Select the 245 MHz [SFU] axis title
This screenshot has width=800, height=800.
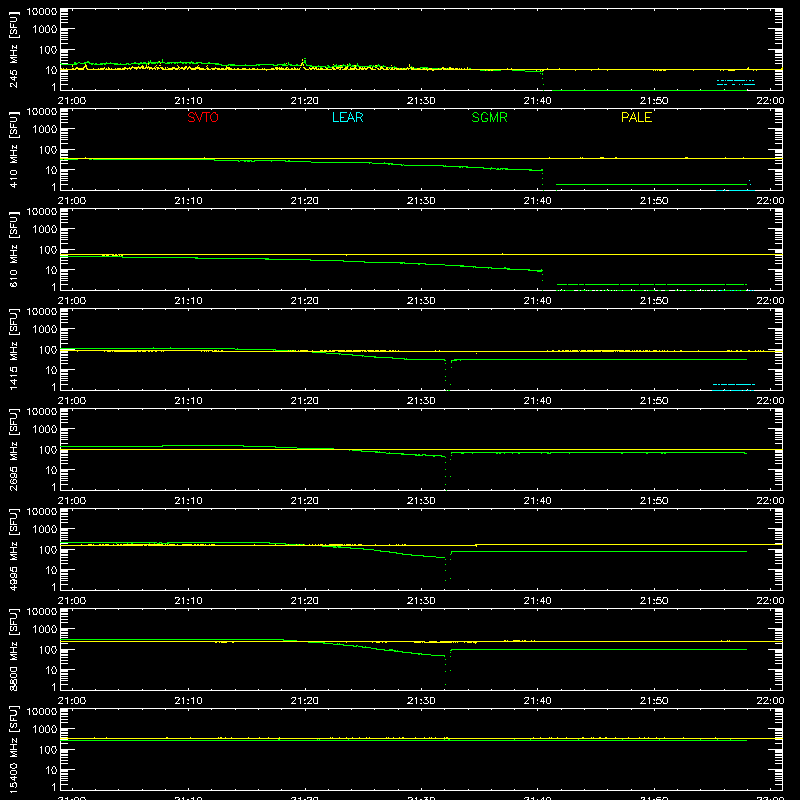coord(14,49)
